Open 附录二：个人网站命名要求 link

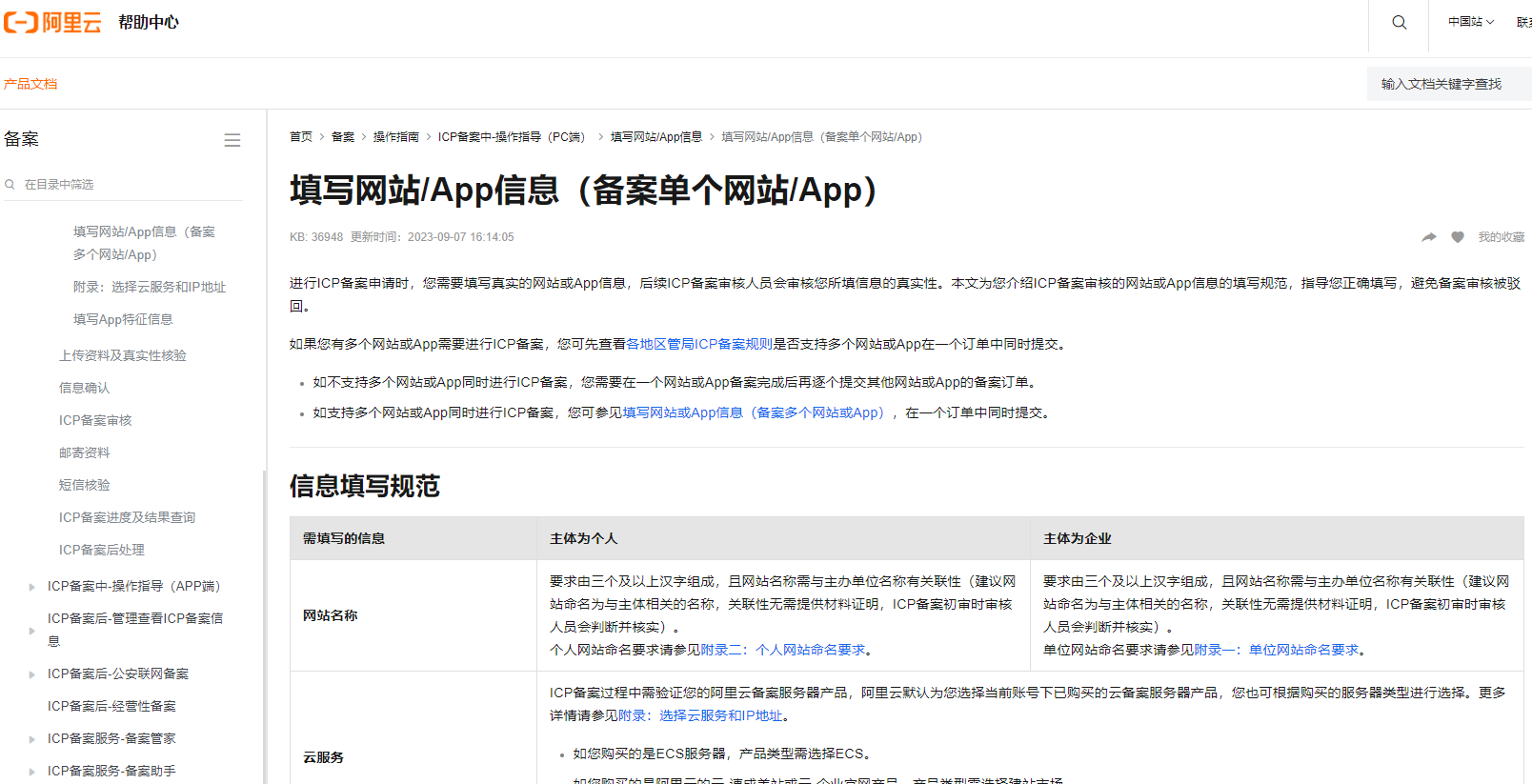click(x=783, y=650)
